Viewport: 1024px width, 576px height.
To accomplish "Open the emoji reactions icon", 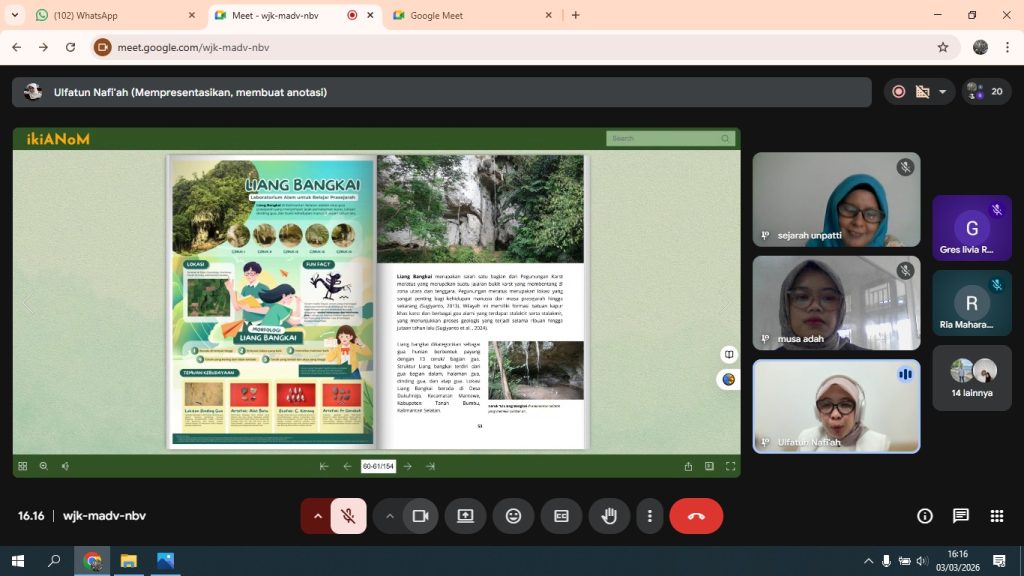I will pos(513,516).
